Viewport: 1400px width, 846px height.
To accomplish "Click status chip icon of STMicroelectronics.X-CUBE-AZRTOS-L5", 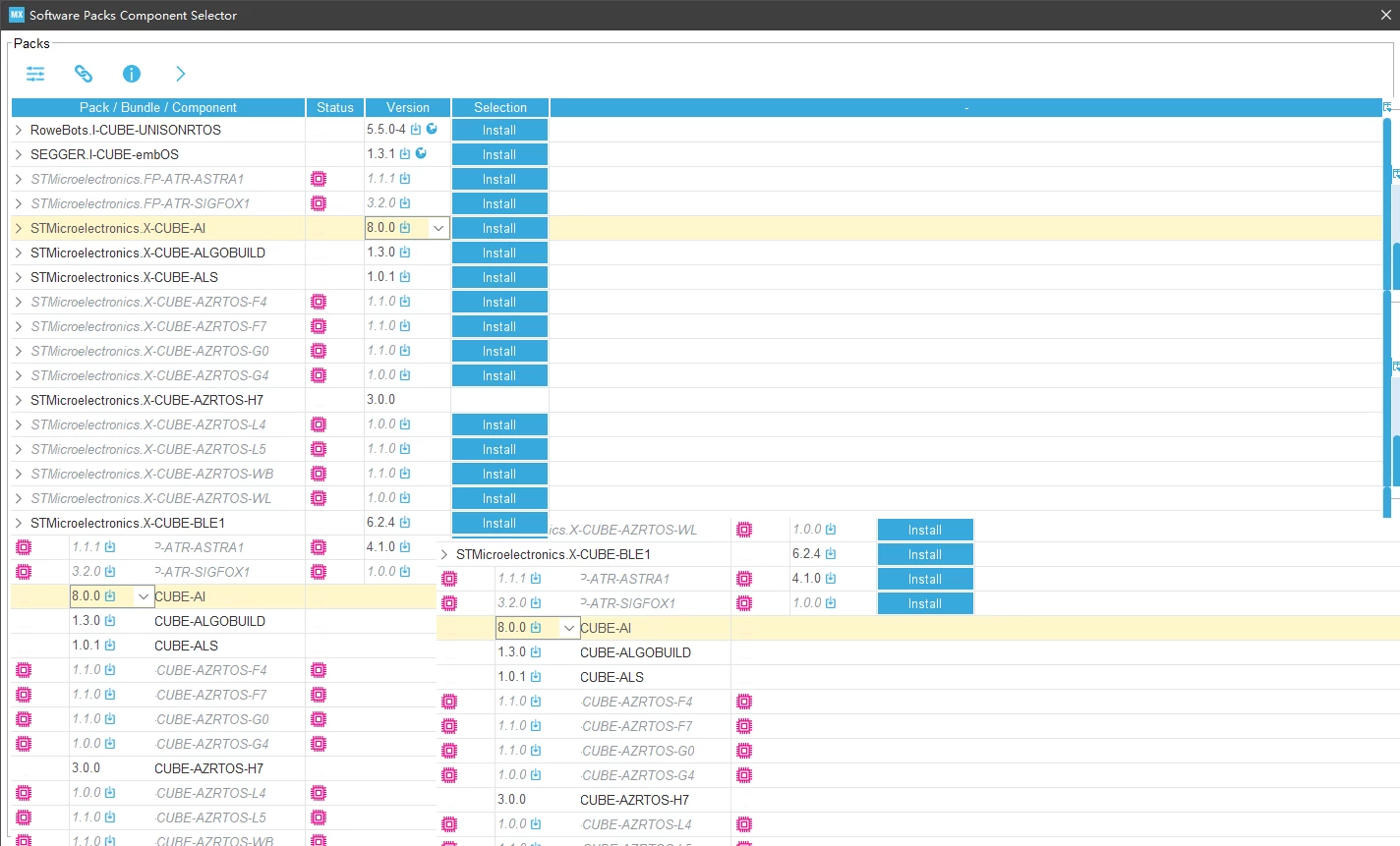I will click(x=319, y=449).
